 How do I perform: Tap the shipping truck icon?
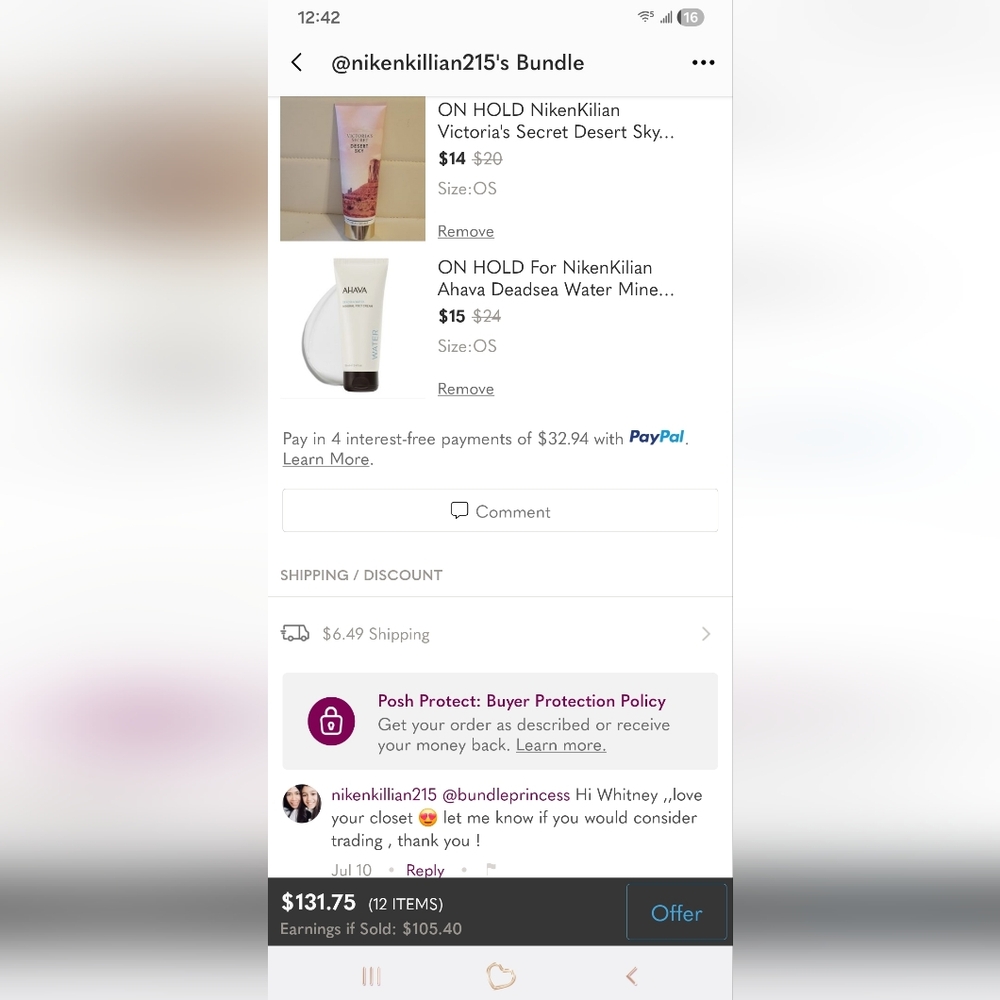(x=295, y=633)
